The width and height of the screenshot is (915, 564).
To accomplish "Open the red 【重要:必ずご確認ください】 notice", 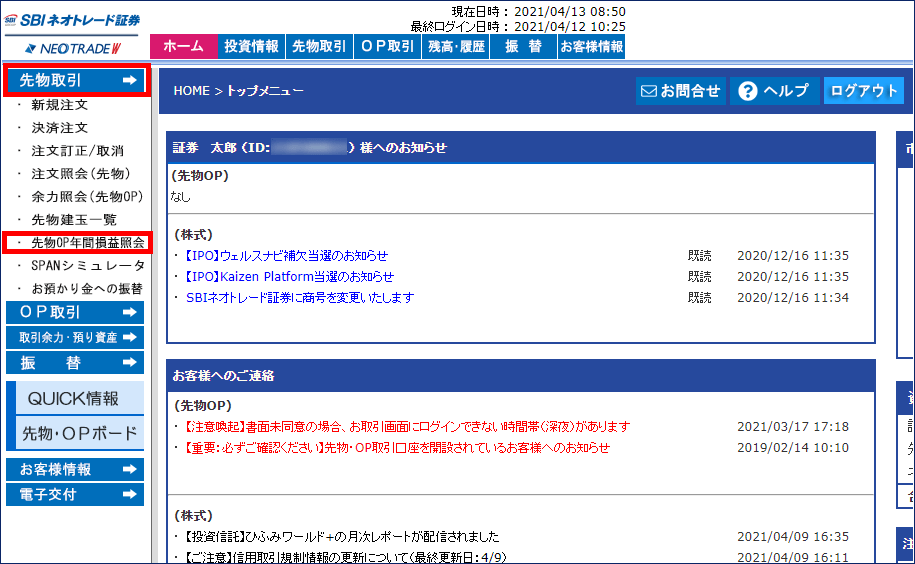I will point(397,447).
